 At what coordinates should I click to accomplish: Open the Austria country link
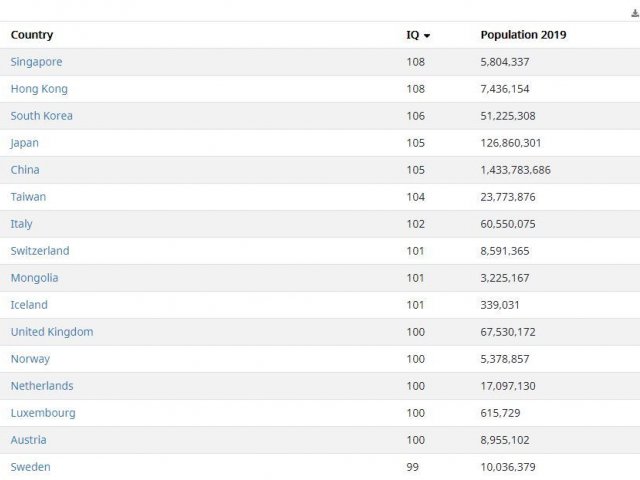pyautogui.click(x=29, y=440)
